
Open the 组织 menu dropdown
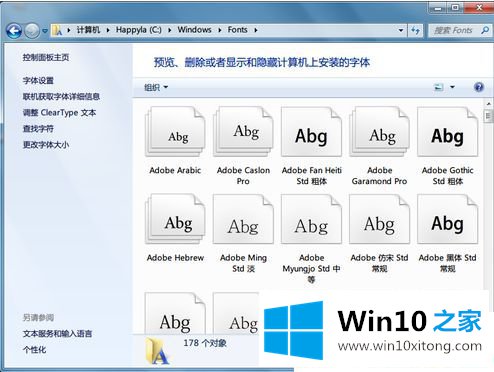pyautogui.click(x=156, y=87)
